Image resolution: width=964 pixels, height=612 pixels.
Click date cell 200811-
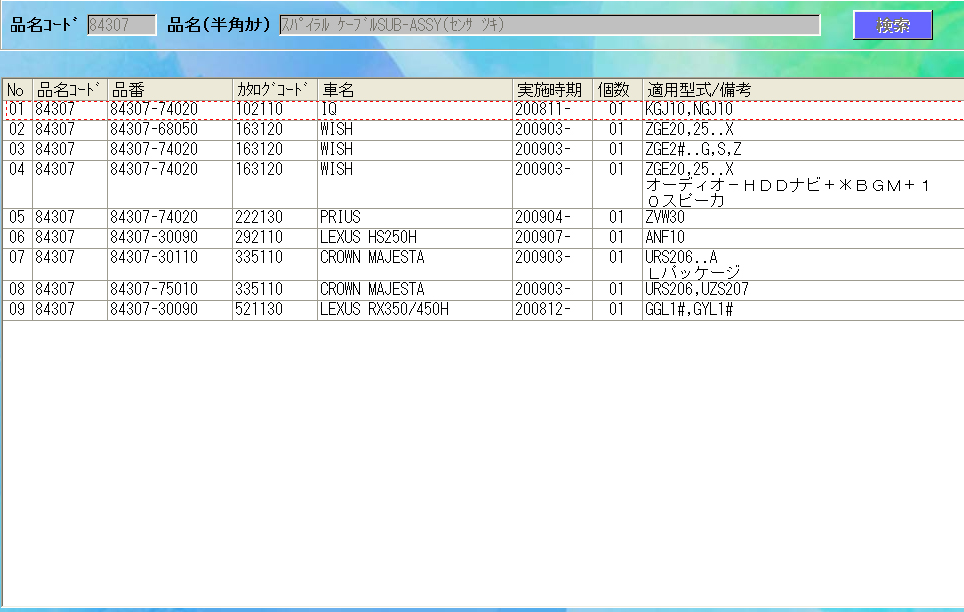(x=552, y=110)
